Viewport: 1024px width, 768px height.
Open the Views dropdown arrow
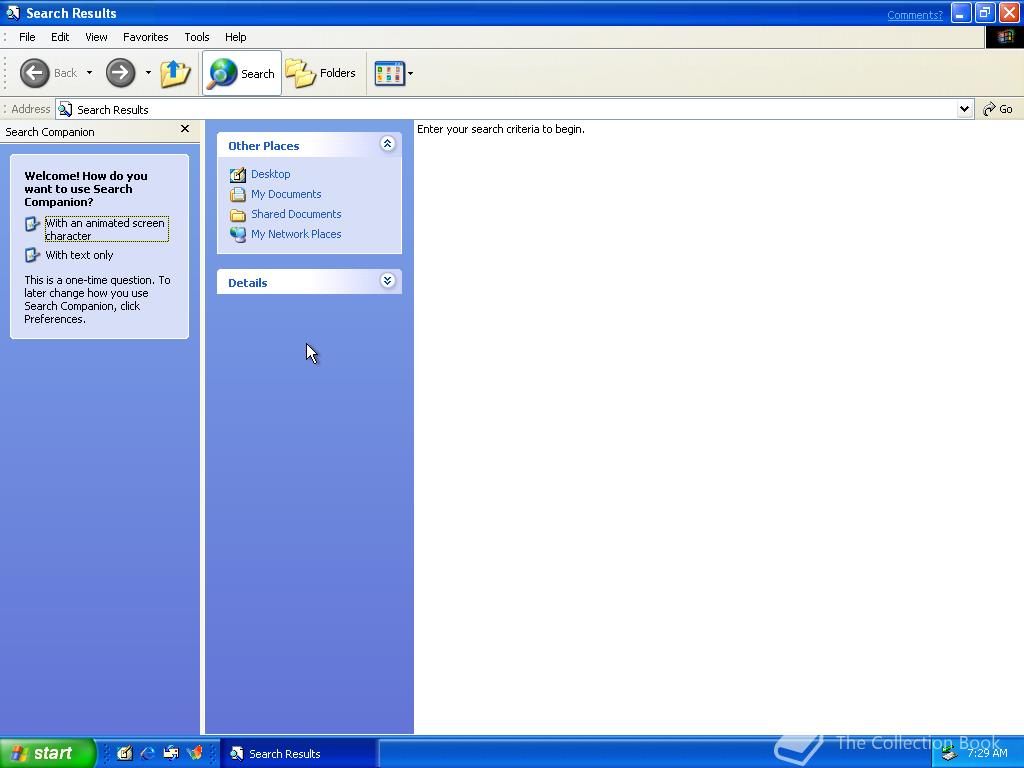pos(411,74)
